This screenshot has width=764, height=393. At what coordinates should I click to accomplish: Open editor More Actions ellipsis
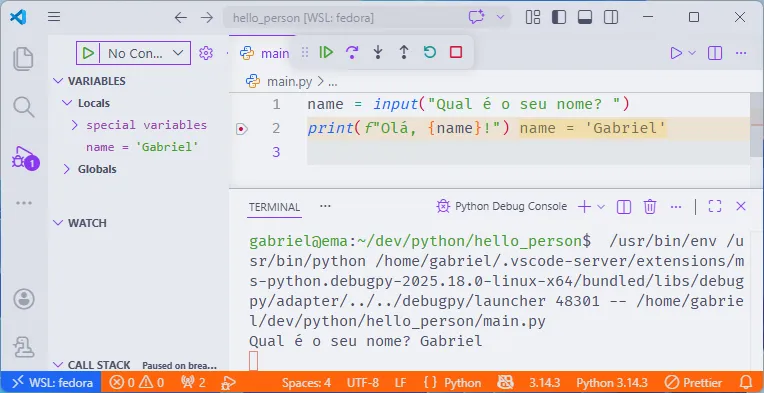point(741,53)
